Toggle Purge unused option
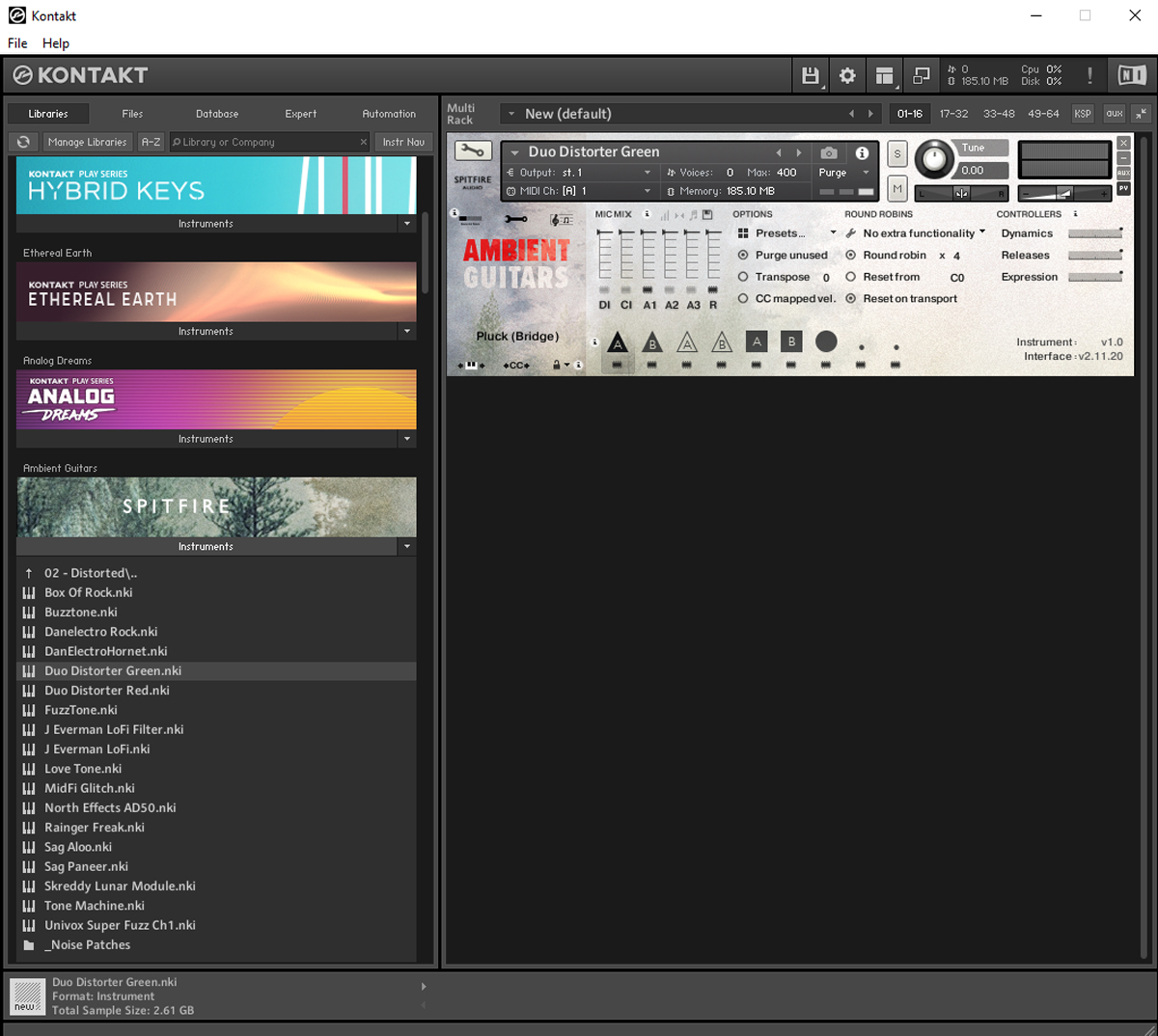Viewport: 1158px width, 1036px height. (743, 256)
